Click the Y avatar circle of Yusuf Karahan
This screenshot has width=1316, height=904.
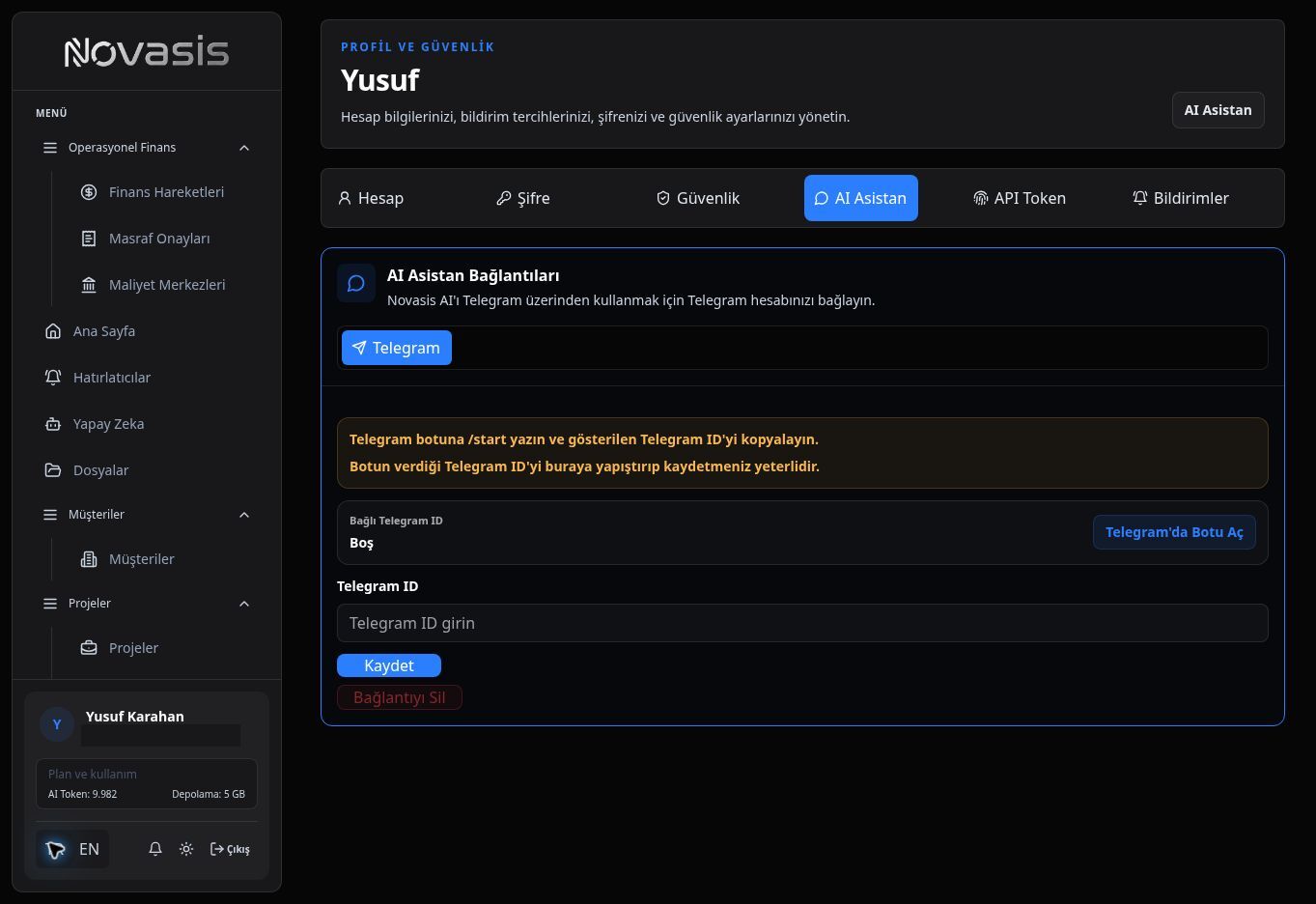57,724
